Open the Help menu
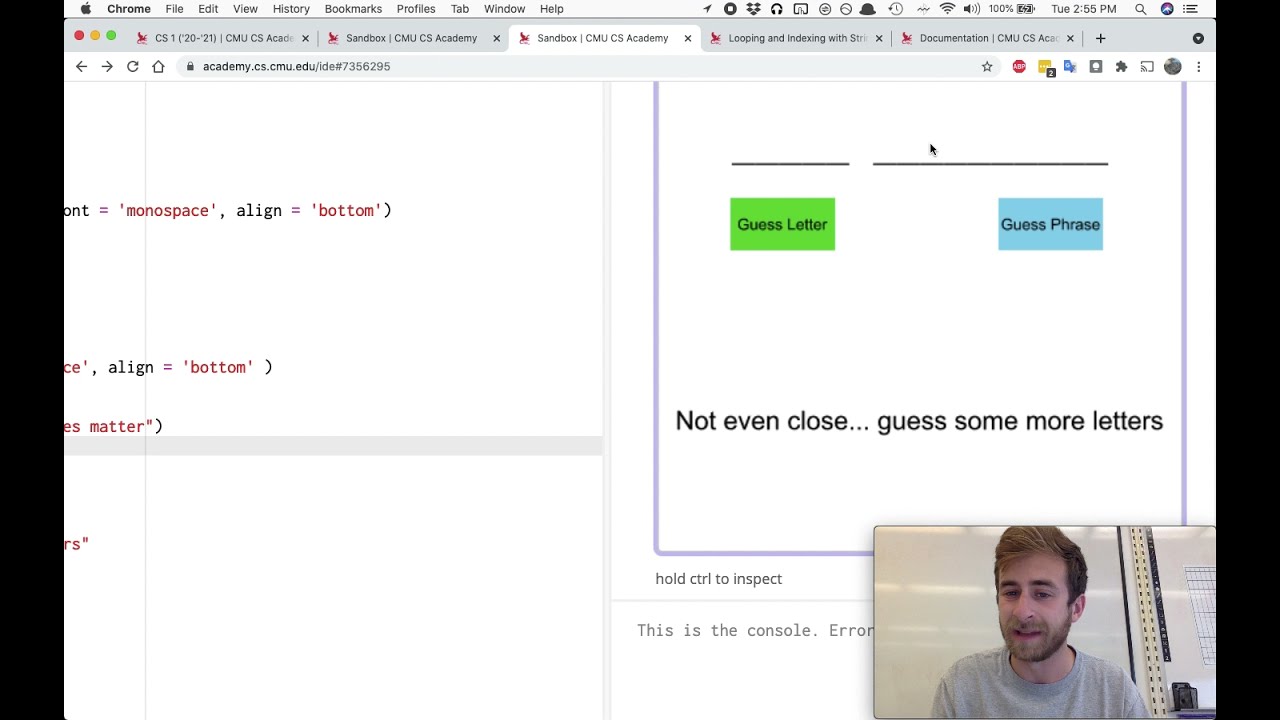Screen dimensions: 1280x720 point(552,9)
